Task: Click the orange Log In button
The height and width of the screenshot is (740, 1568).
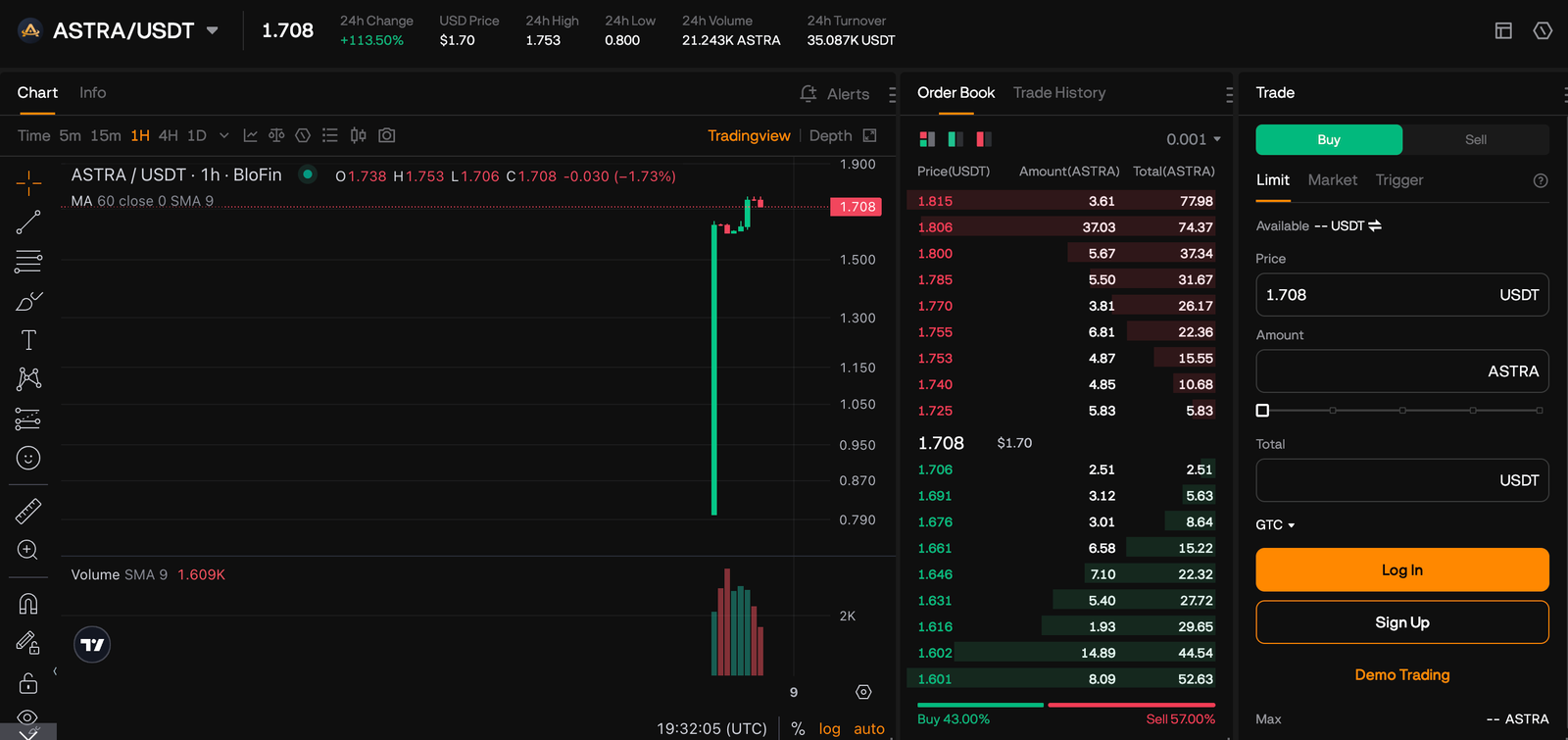Action: (1401, 569)
